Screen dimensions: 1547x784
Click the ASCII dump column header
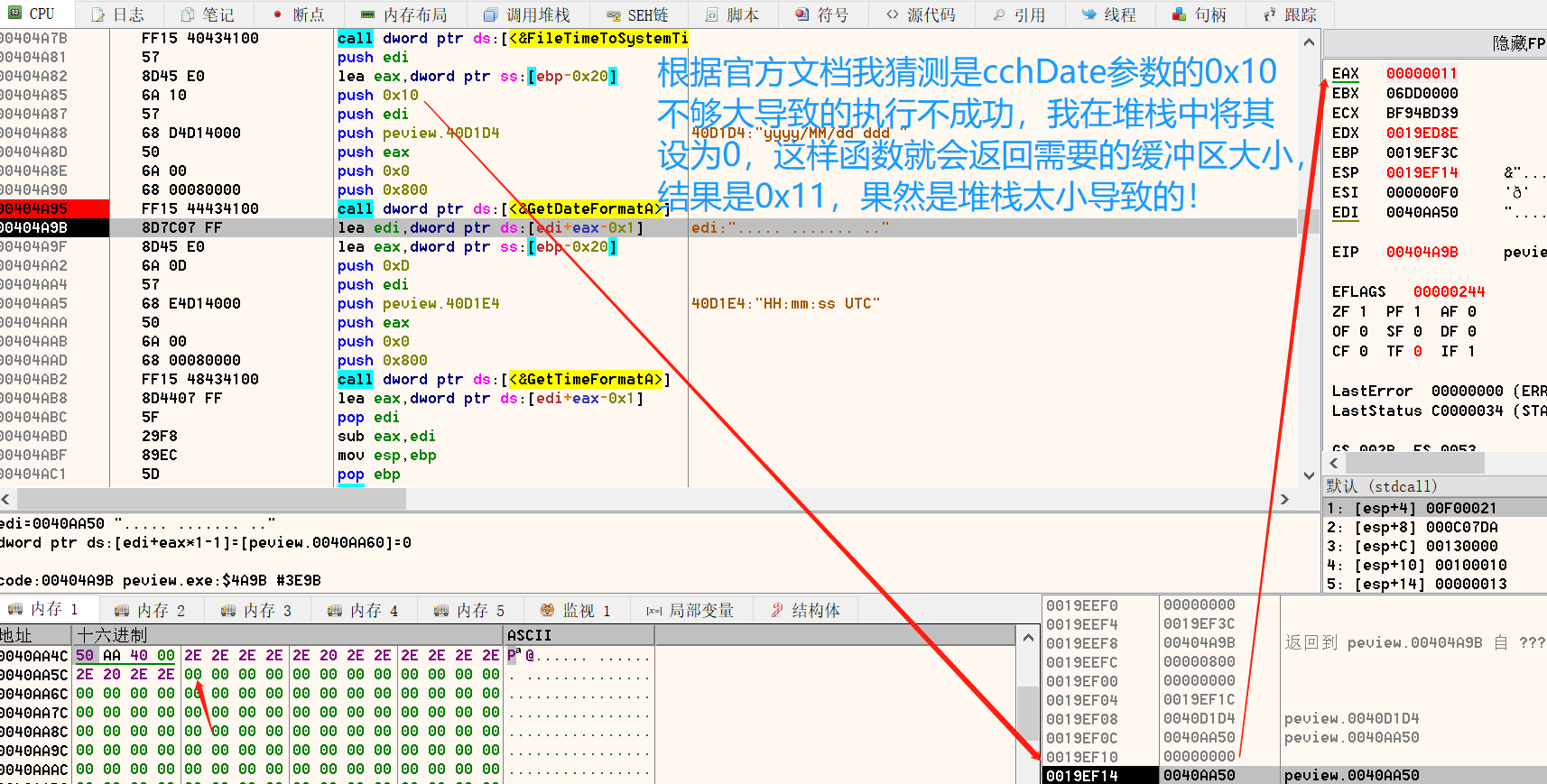pyautogui.click(x=579, y=635)
